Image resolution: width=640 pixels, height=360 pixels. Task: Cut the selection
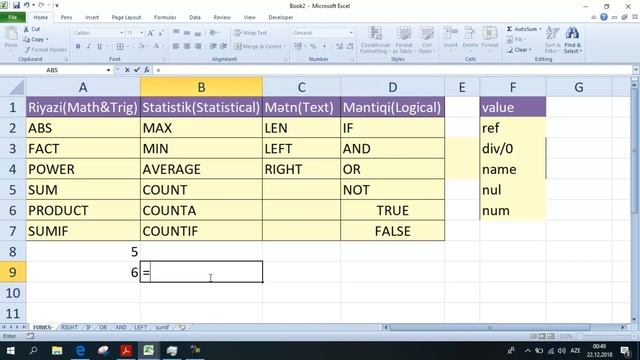click(x=32, y=29)
